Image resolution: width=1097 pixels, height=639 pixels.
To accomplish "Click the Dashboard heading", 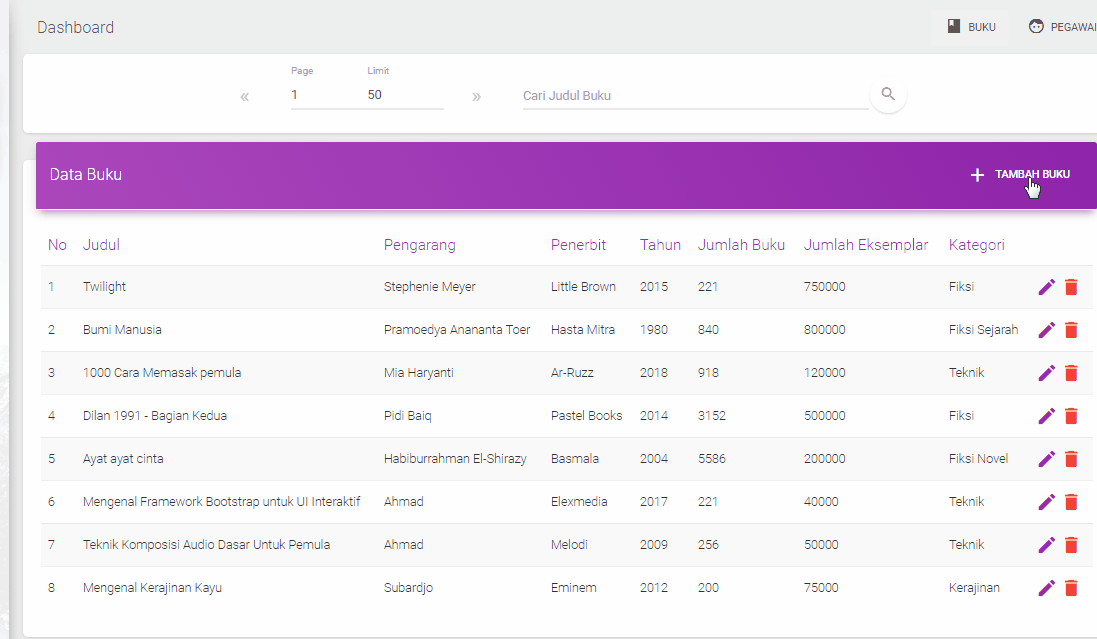I will (x=75, y=27).
